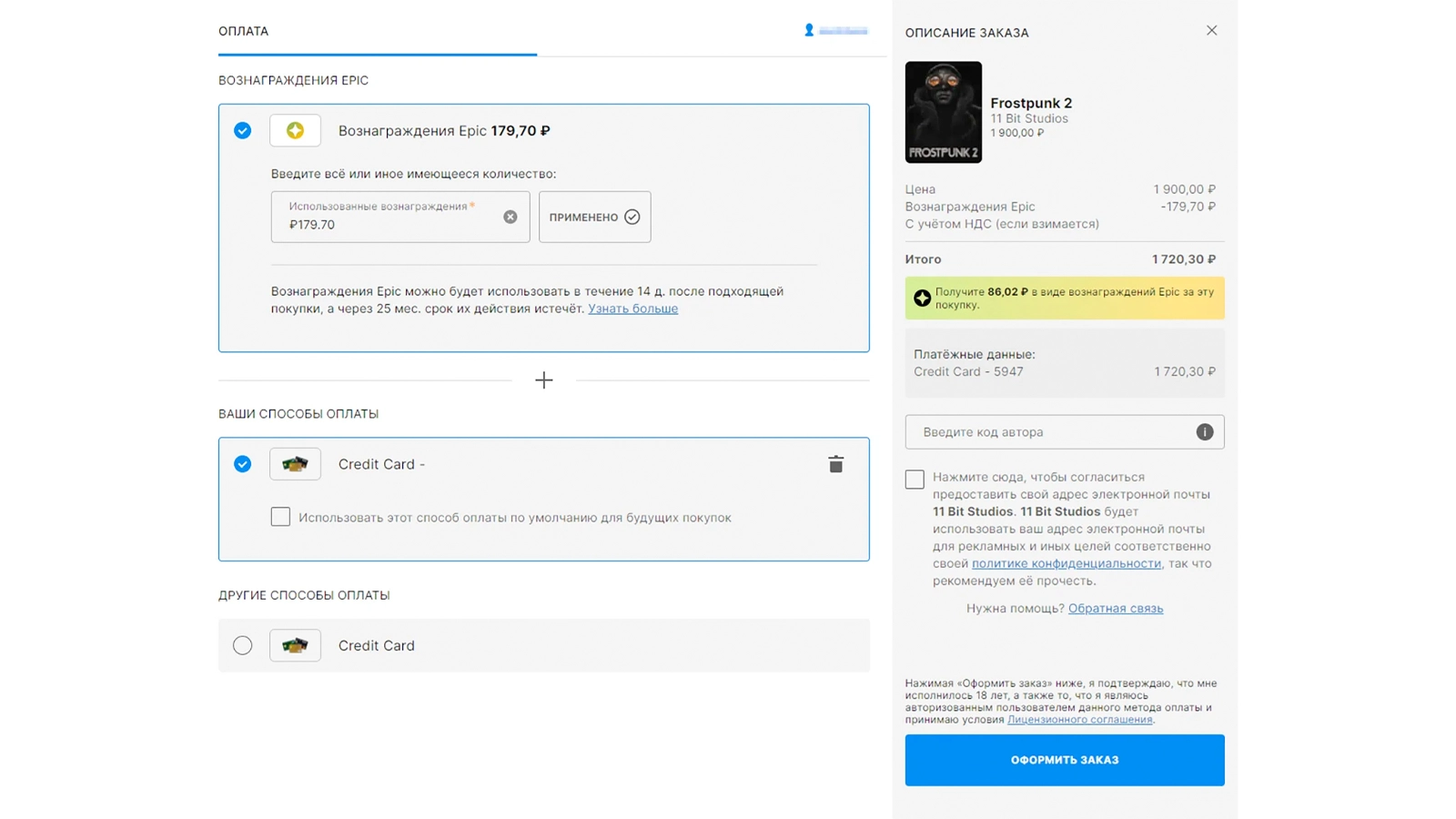Open the Узнать больше link
Screen dimensions: 1456x819
[632, 308]
